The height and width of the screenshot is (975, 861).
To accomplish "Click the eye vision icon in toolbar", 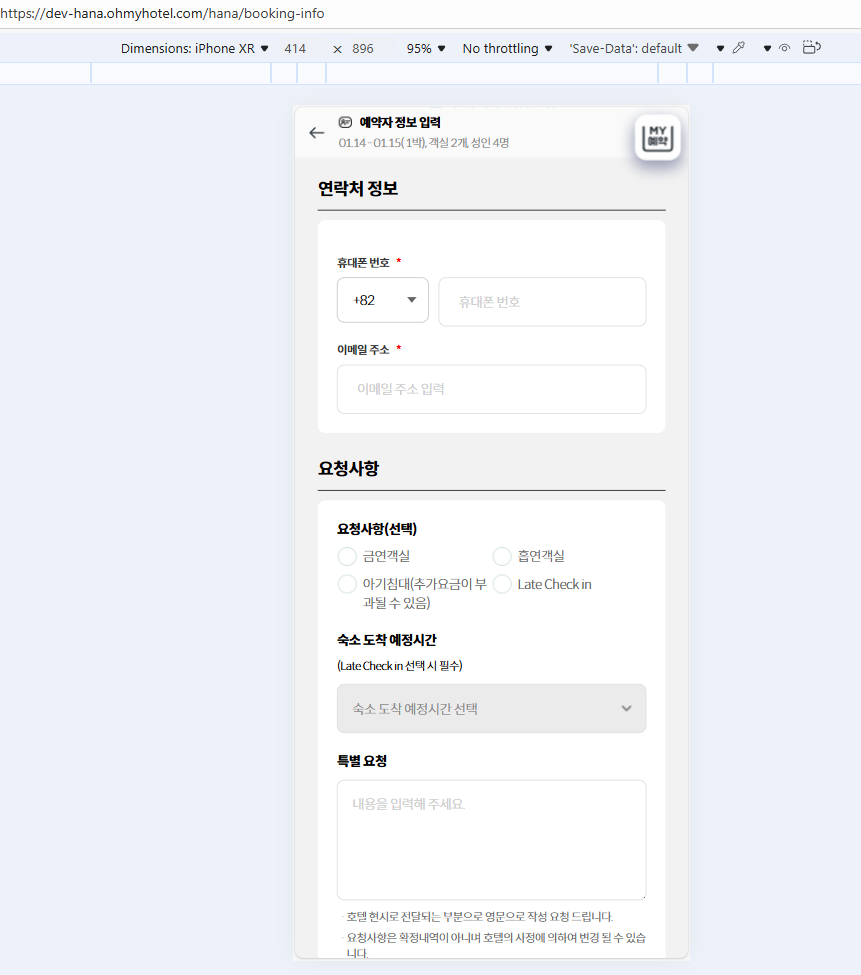I will coord(785,48).
